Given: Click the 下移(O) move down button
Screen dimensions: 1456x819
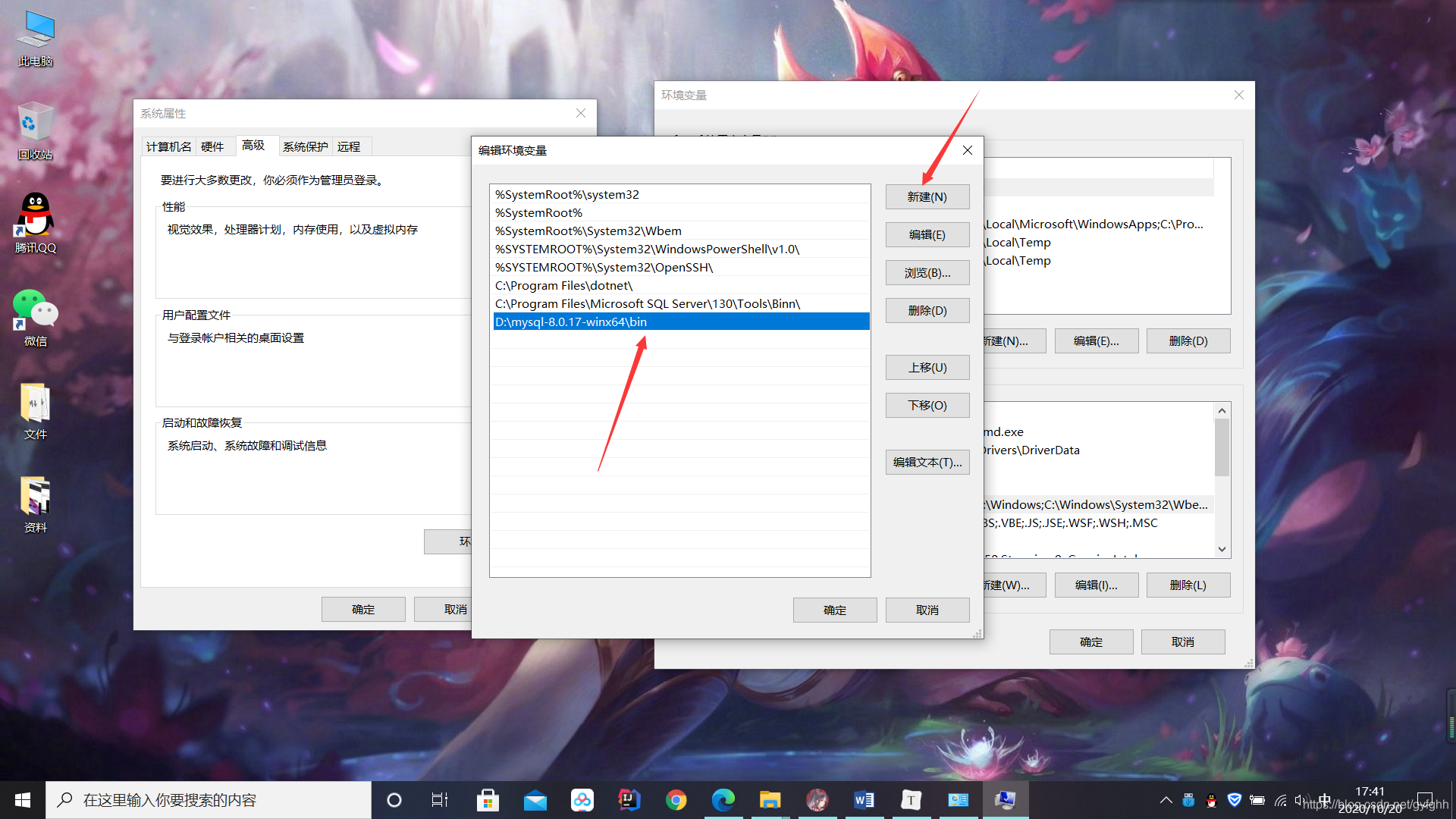Looking at the screenshot, I should click(927, 406).
